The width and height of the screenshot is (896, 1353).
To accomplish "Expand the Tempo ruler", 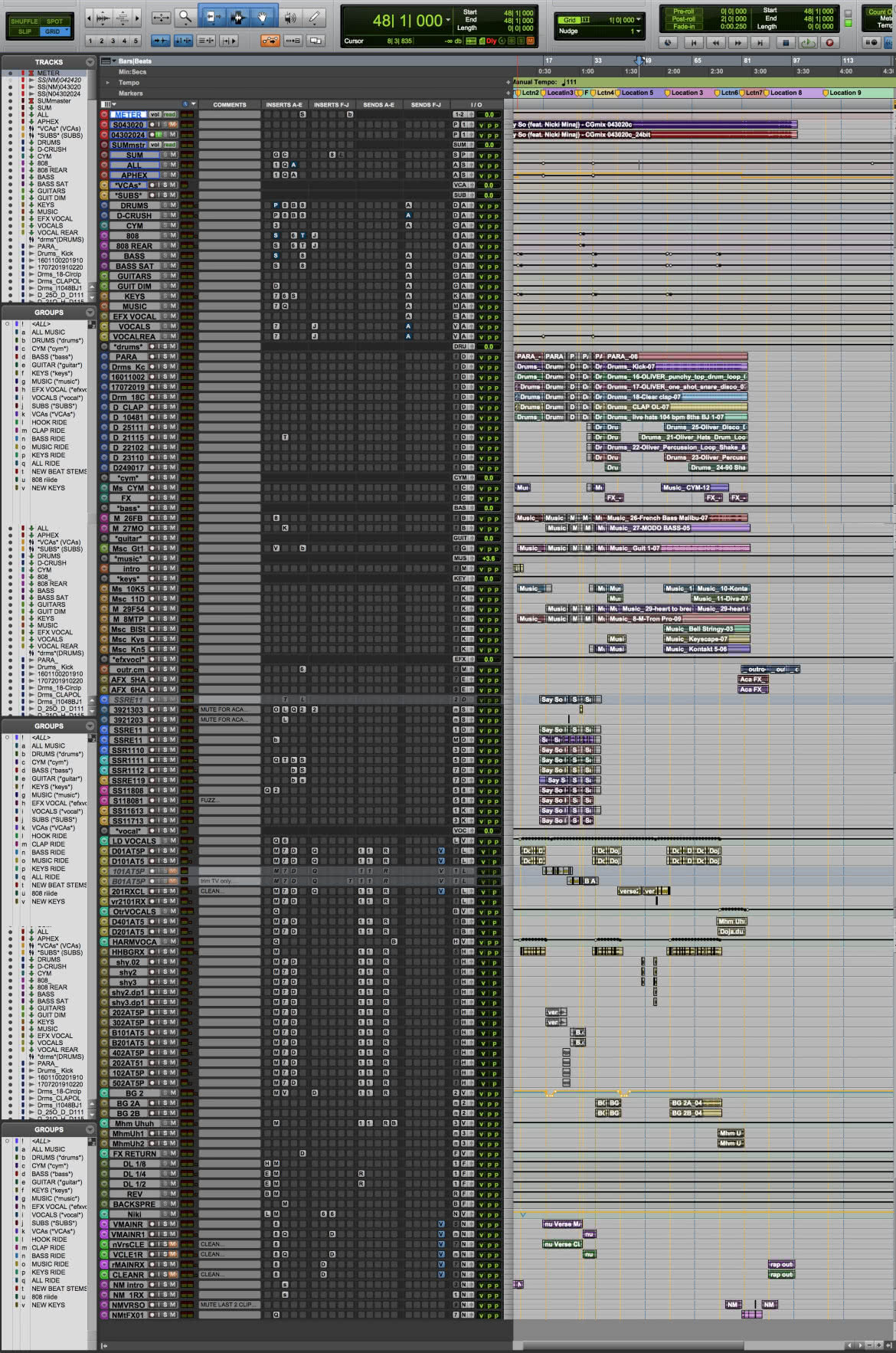I will (108, 83).
